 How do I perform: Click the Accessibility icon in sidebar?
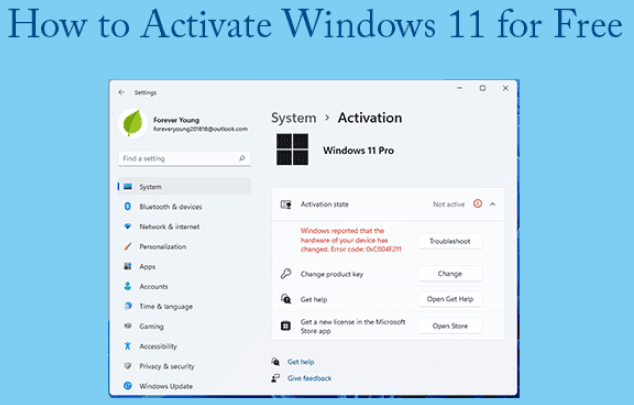coord(127,346)
